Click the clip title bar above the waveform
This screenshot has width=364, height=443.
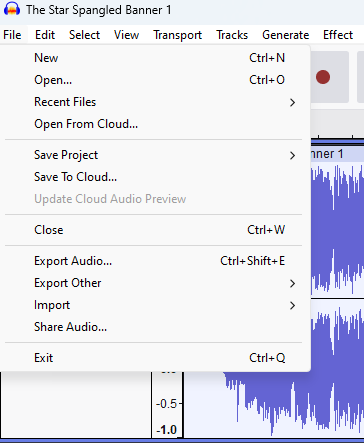click(337, 154)
